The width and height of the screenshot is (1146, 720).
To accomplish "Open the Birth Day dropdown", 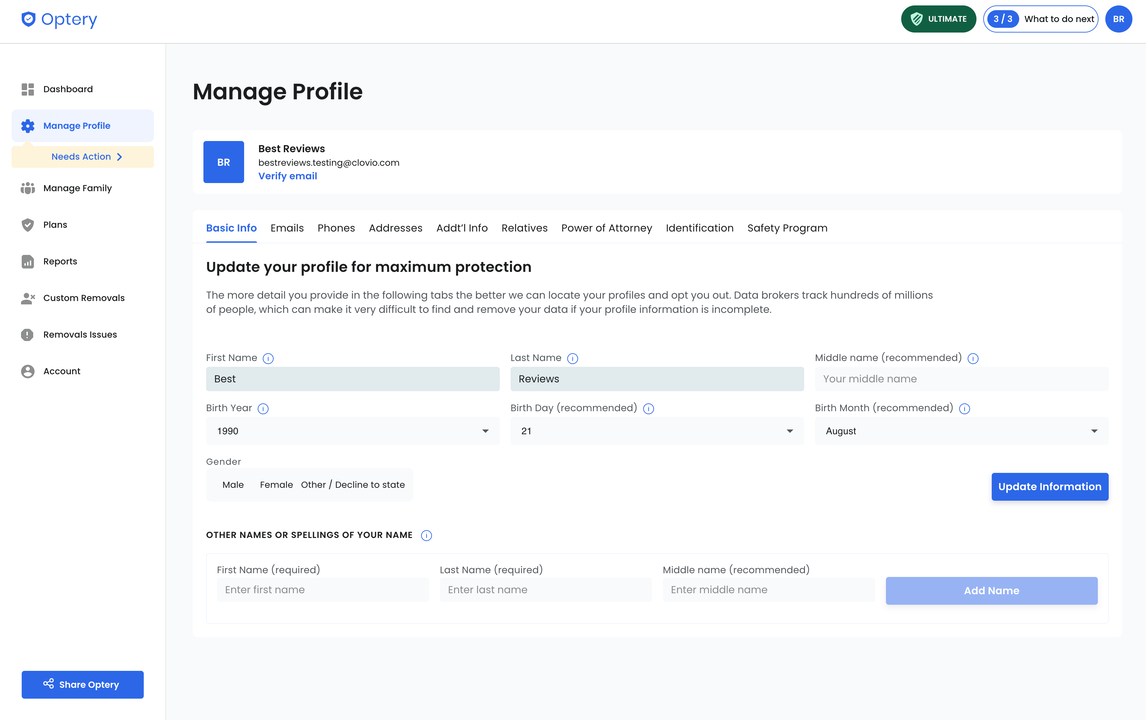I will 656,431.
